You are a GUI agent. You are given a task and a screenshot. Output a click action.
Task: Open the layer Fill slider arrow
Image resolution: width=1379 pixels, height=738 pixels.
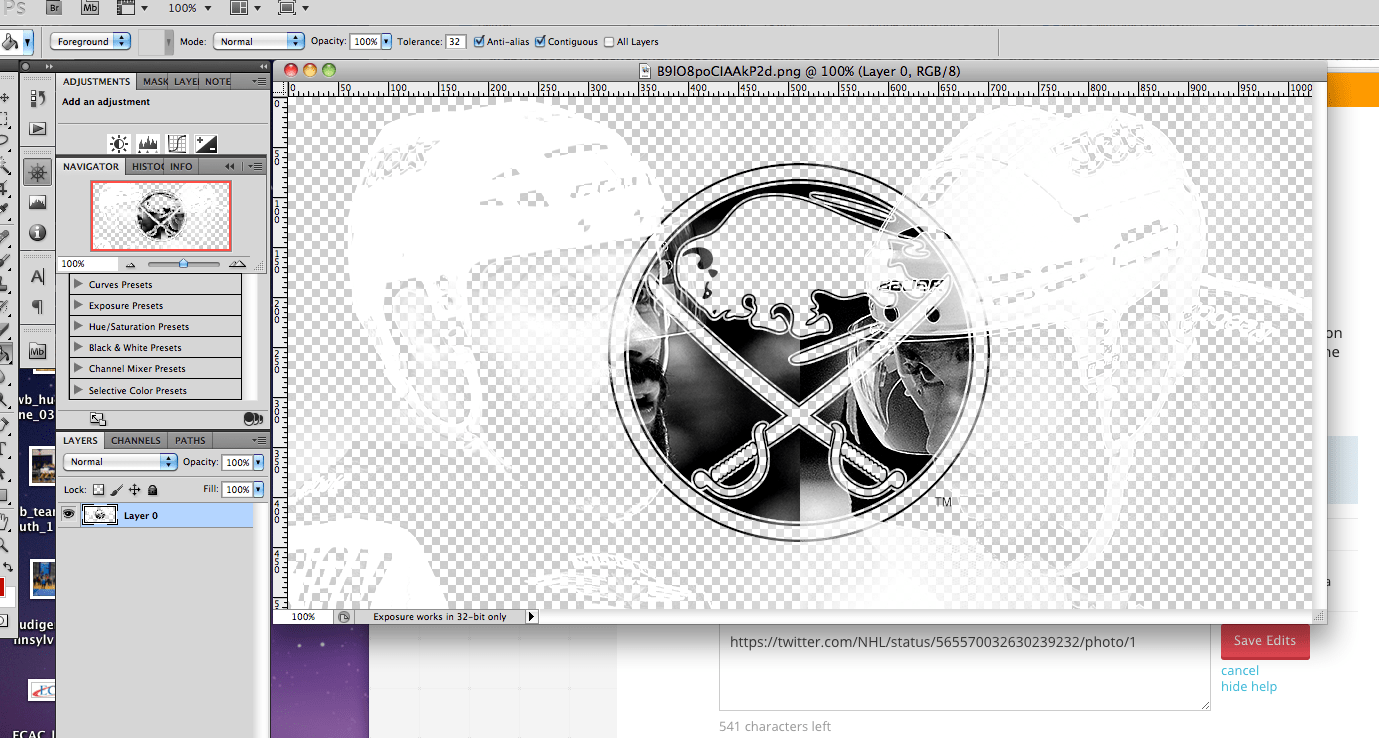pyautogui.click(x=259, y=490)
